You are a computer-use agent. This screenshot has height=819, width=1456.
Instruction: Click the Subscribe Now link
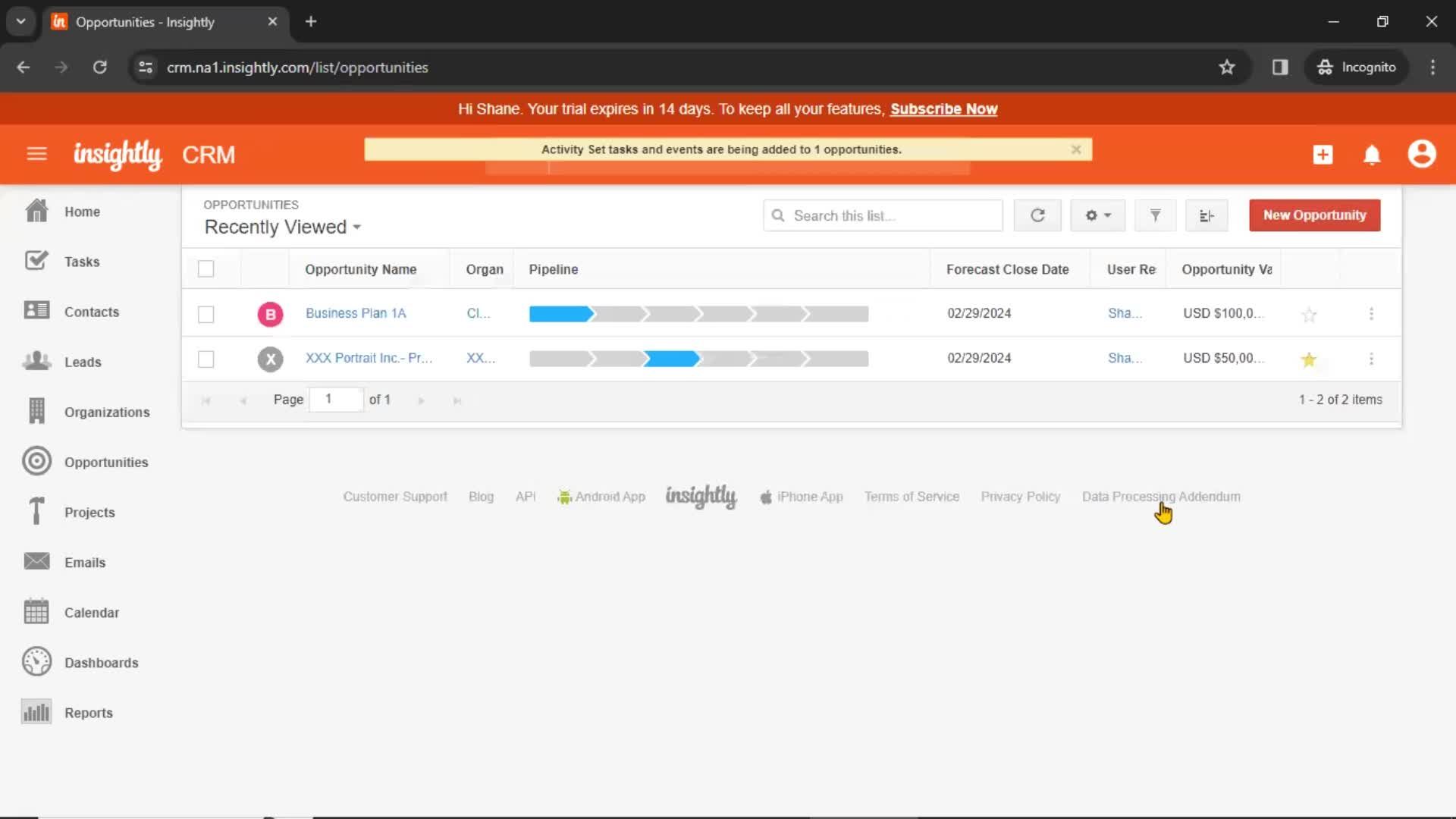tap(943, 109)
